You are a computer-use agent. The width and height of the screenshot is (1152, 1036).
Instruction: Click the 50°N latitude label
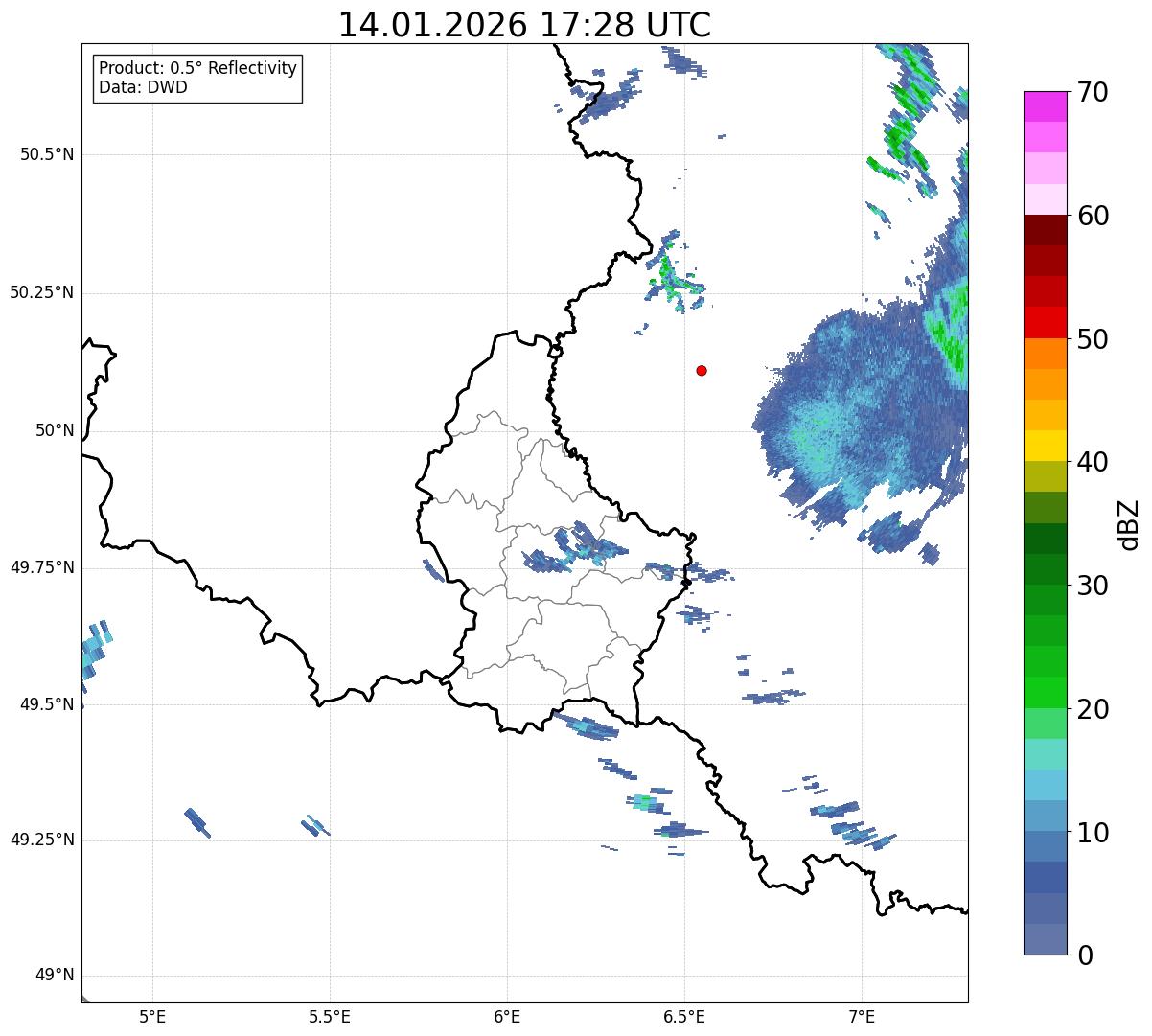[x=55, y=430]
